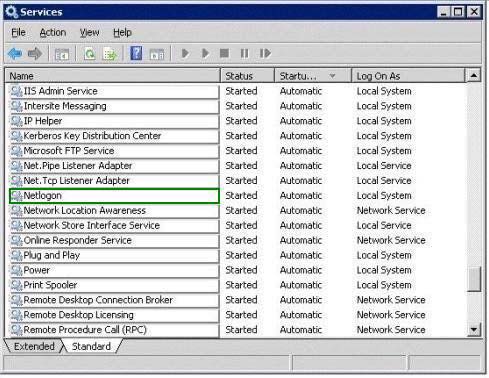Click the gear icon beside Netlogon
This screenshot has height=378, width=489.
click(x=17, y=196)
